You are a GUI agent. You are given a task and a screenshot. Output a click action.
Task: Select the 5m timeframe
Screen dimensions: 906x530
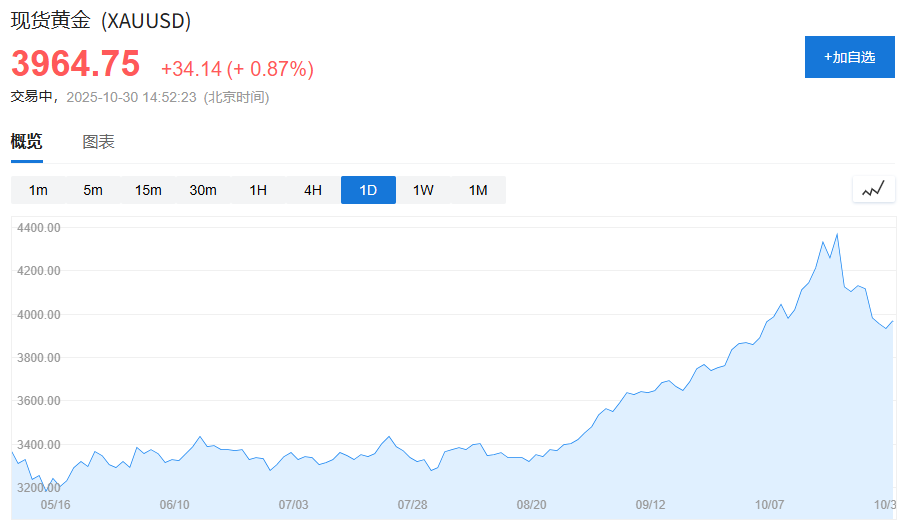(93, 190)
